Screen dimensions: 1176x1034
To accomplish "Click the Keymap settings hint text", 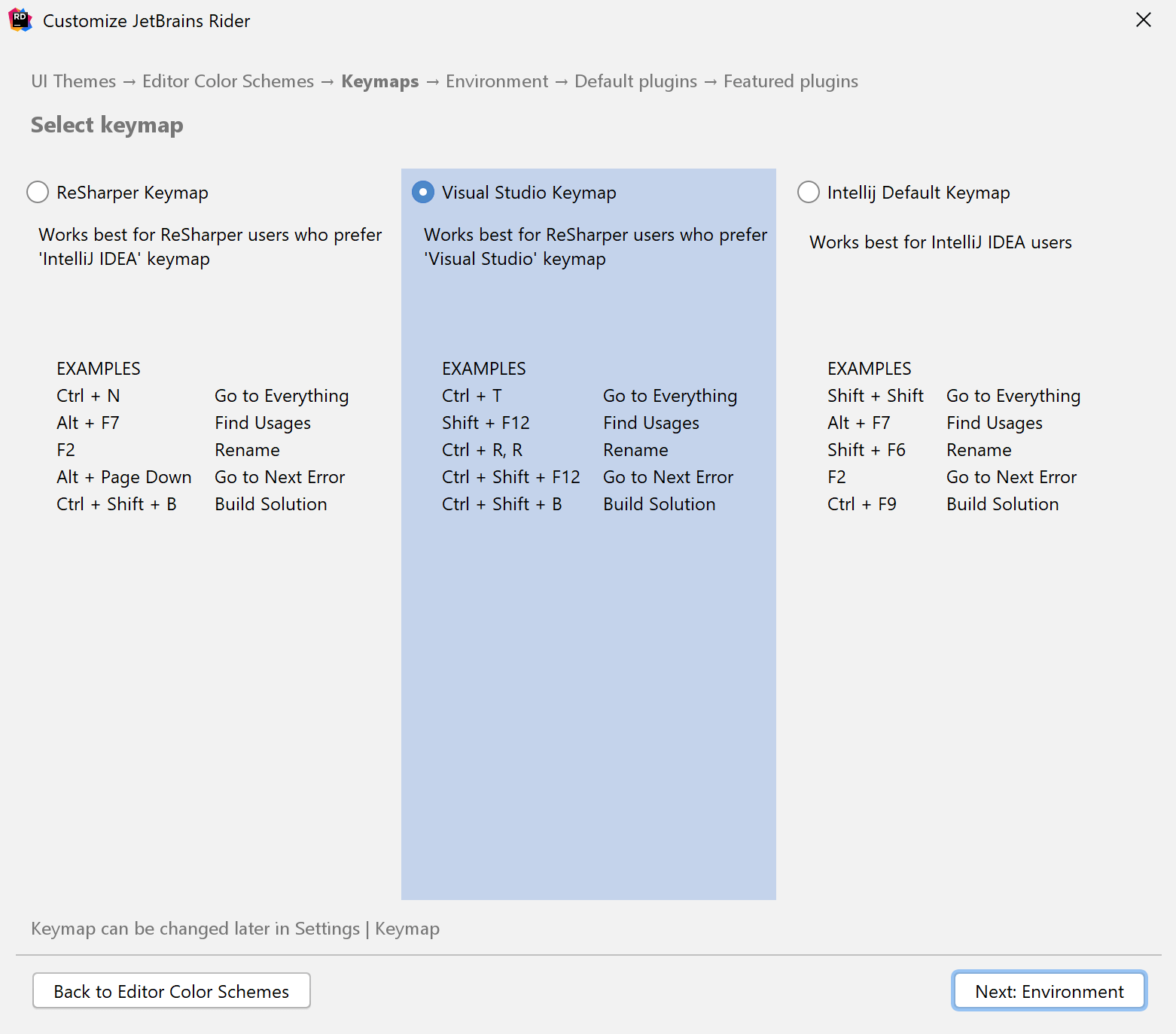I will [234, 929].
